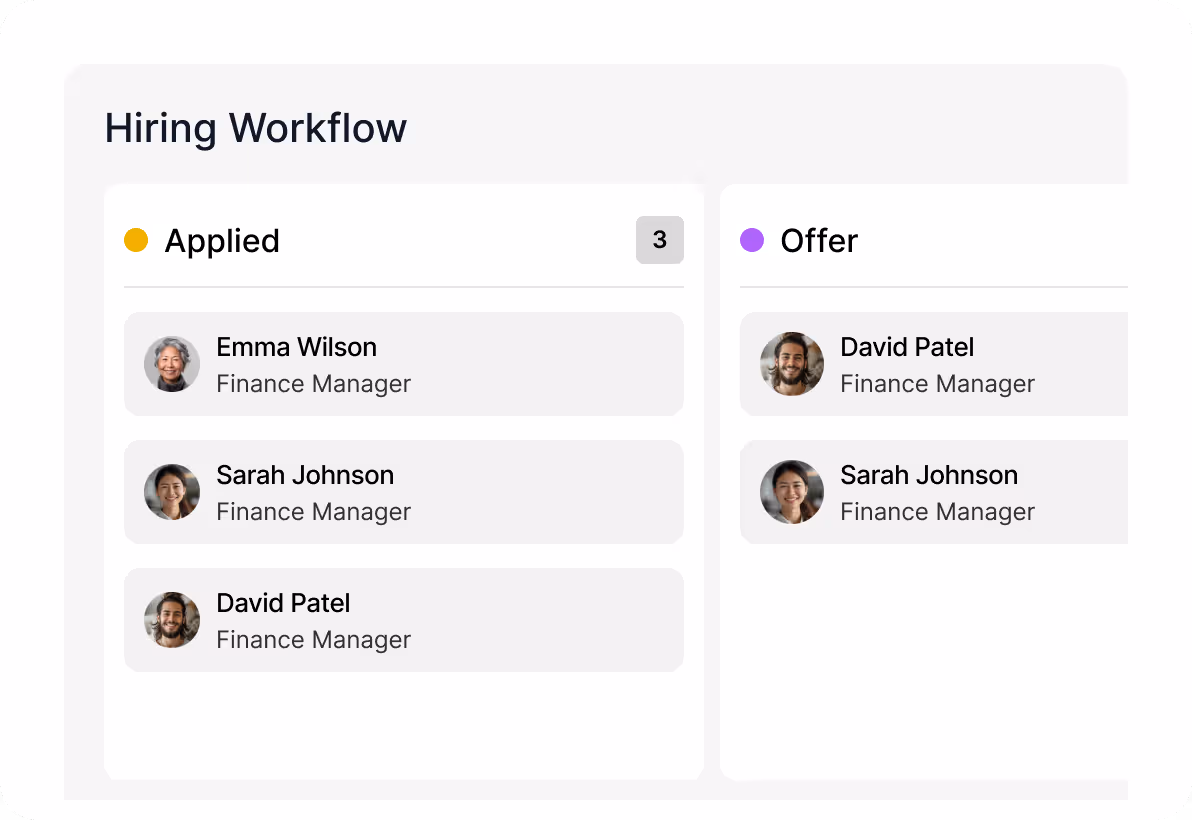The image size is (1192, 820).
Task: Select the Offer column heading
Action: (819, 241)
